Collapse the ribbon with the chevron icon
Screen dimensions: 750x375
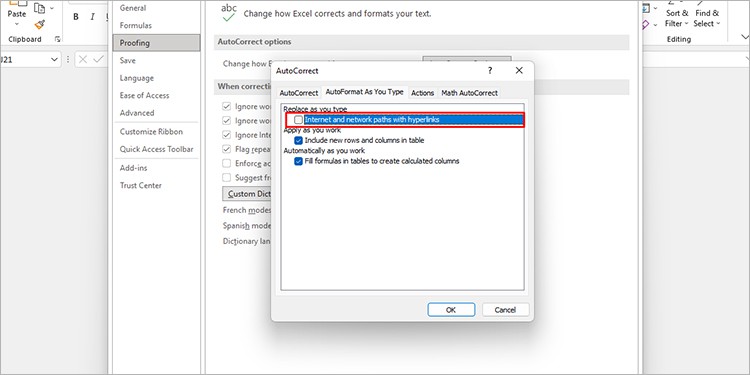(x=745, y=37)
